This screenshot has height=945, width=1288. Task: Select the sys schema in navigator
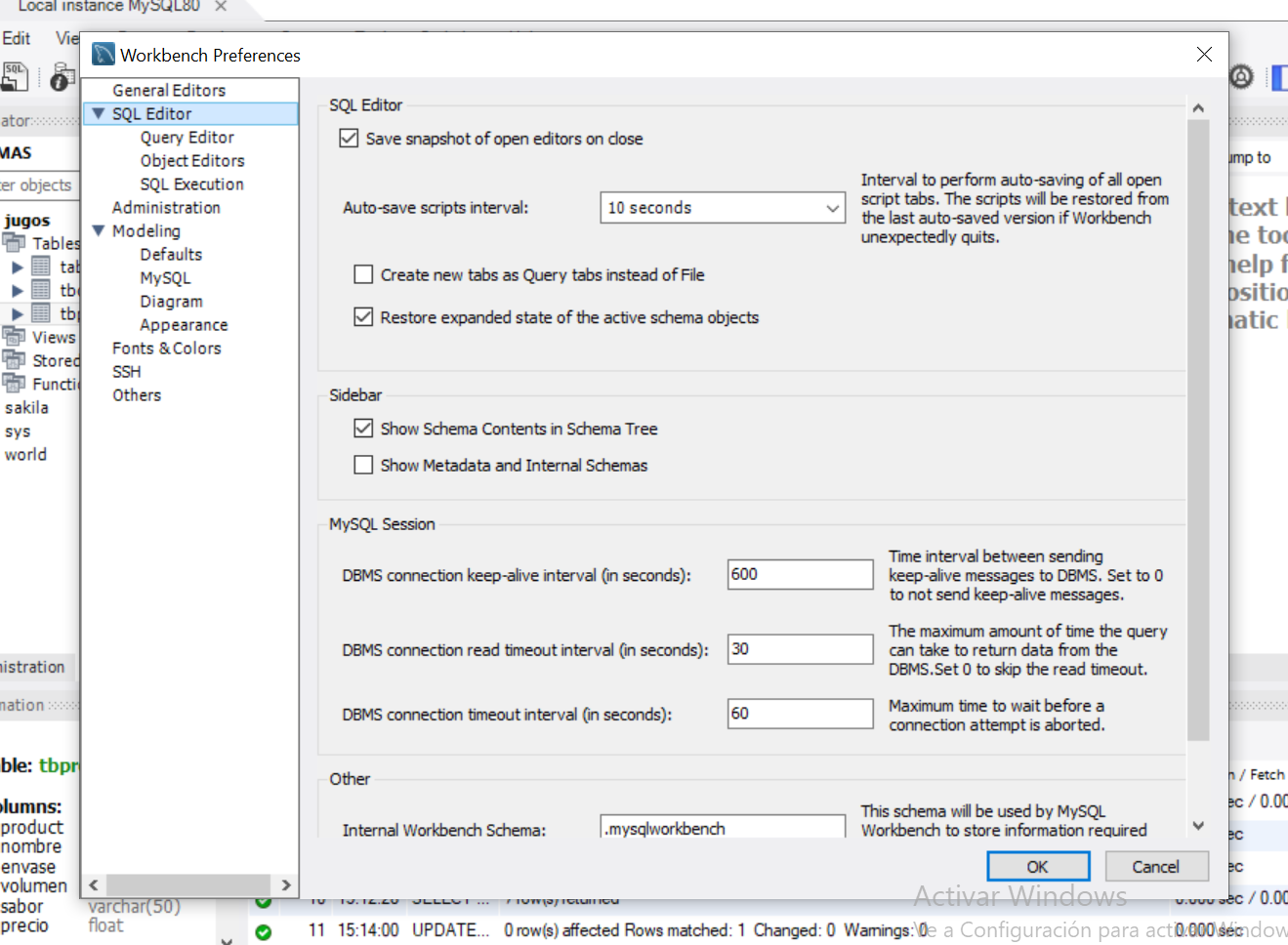click(18, 431)
